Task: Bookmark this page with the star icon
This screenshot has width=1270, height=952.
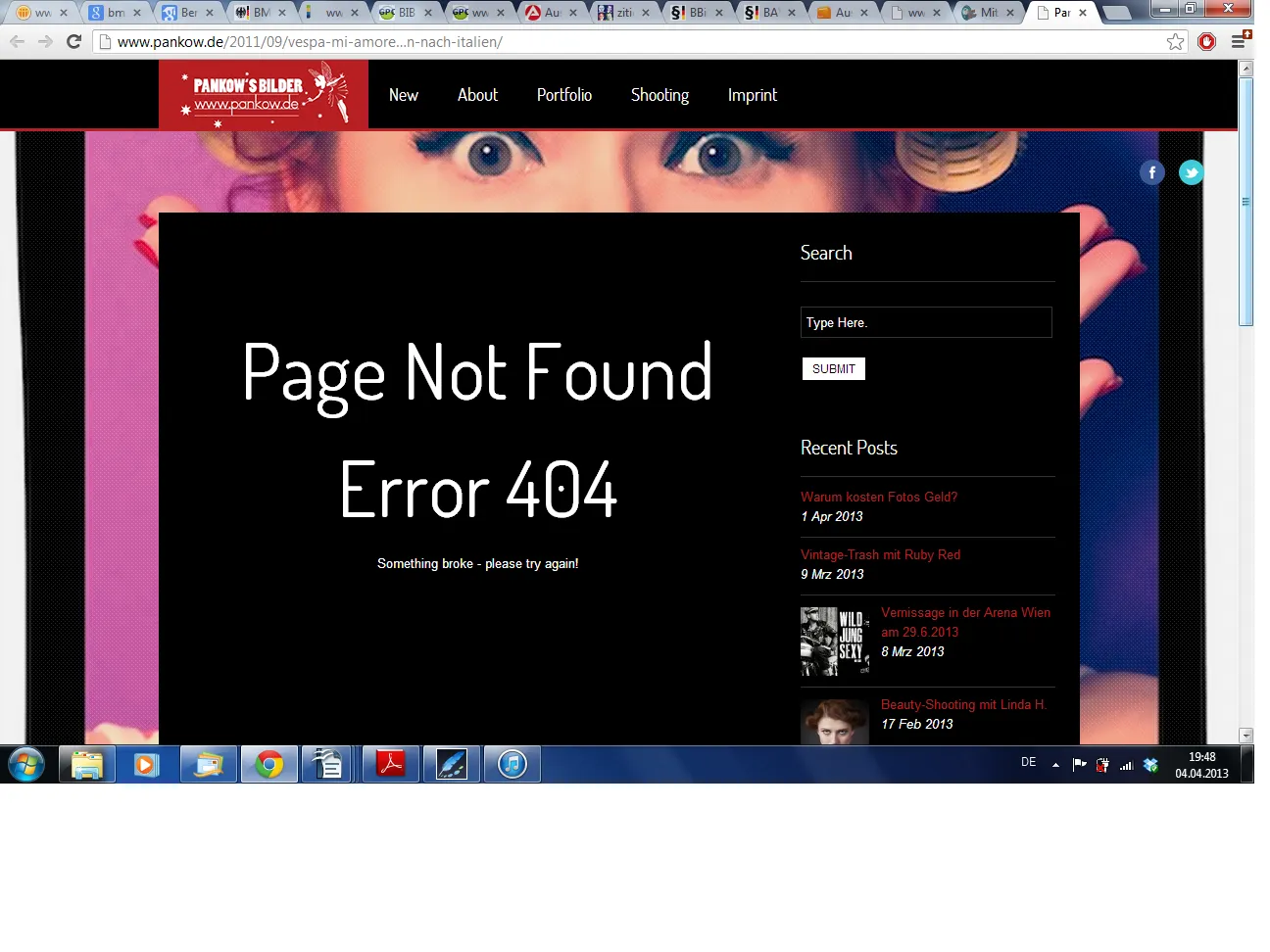Action: coord(1175,42)
